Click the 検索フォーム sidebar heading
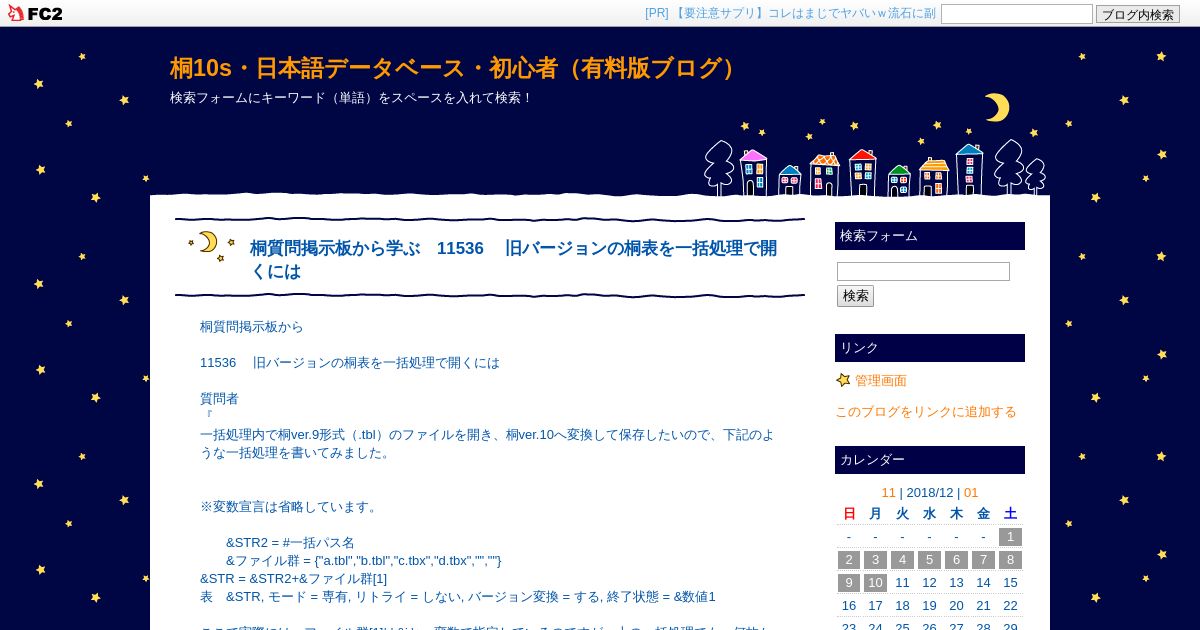Screen dimensions: 1200x630 930,236
